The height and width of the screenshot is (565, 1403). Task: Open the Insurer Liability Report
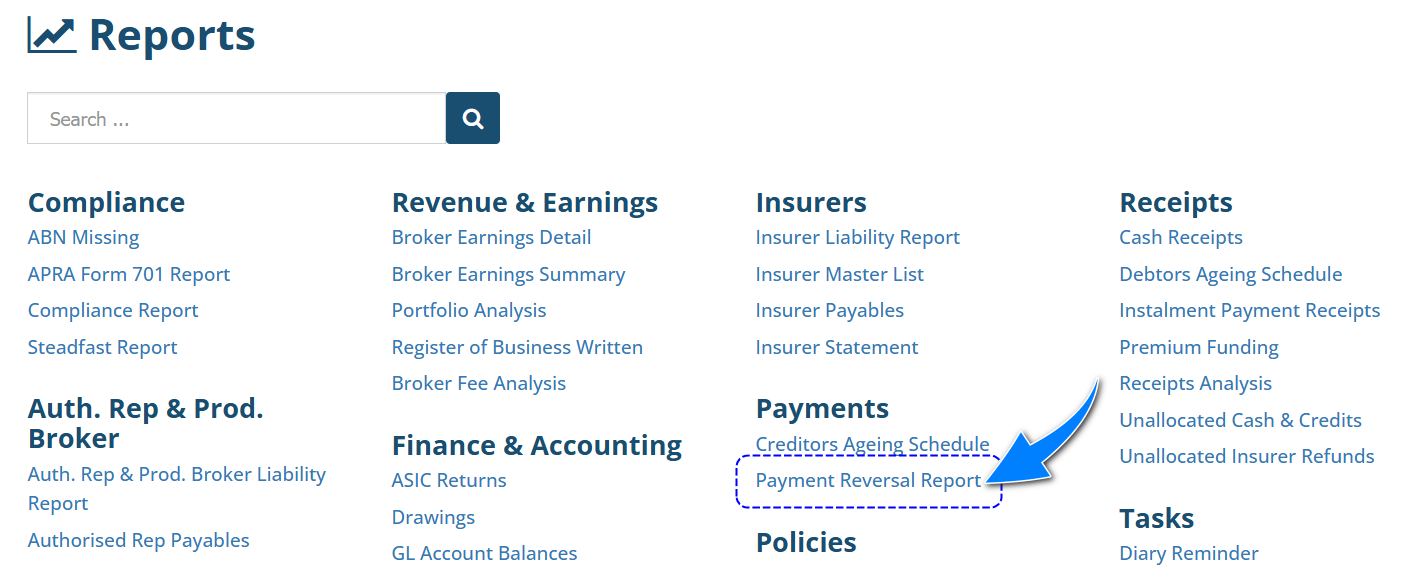[x=857, y=238]
